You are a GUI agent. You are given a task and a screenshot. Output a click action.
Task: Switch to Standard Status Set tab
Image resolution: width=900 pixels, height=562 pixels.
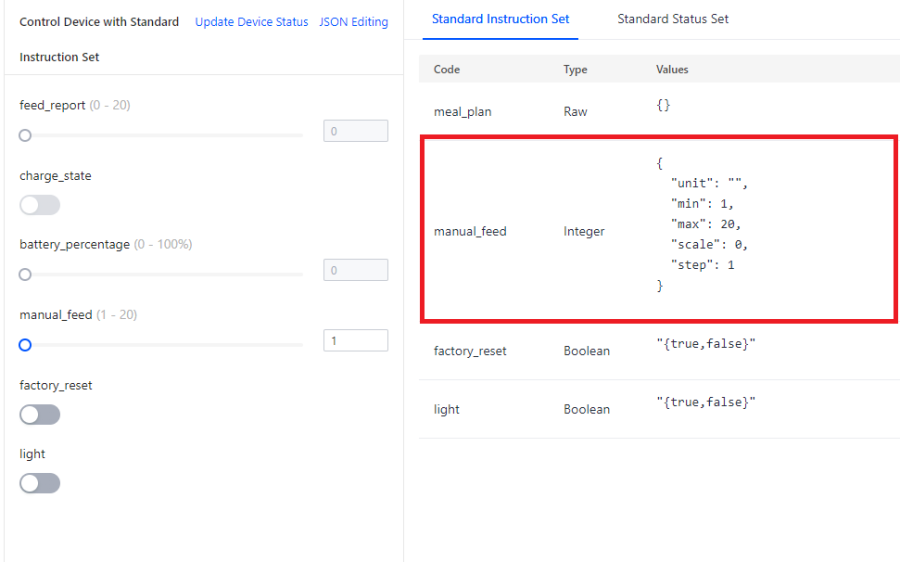tap(672, 19)
